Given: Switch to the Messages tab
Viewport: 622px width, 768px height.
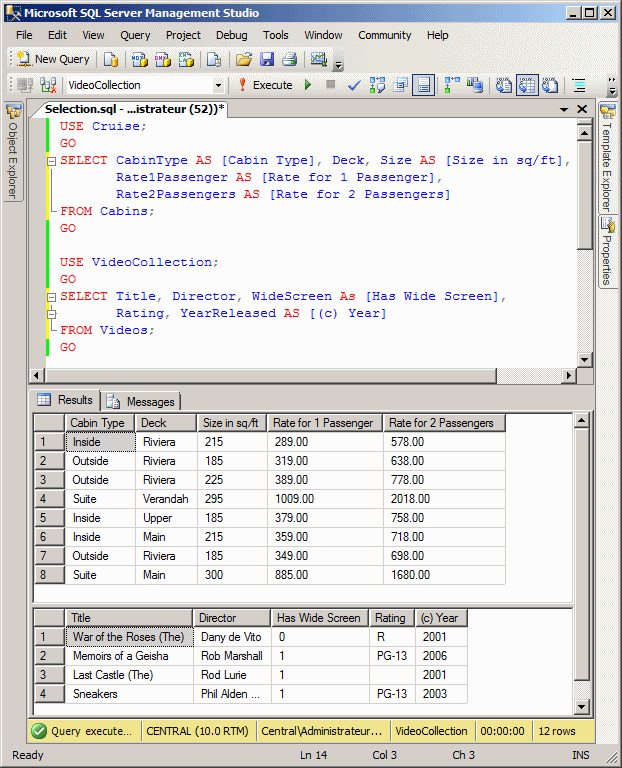Looking at the screenshot, I should (x=141, y=402).
